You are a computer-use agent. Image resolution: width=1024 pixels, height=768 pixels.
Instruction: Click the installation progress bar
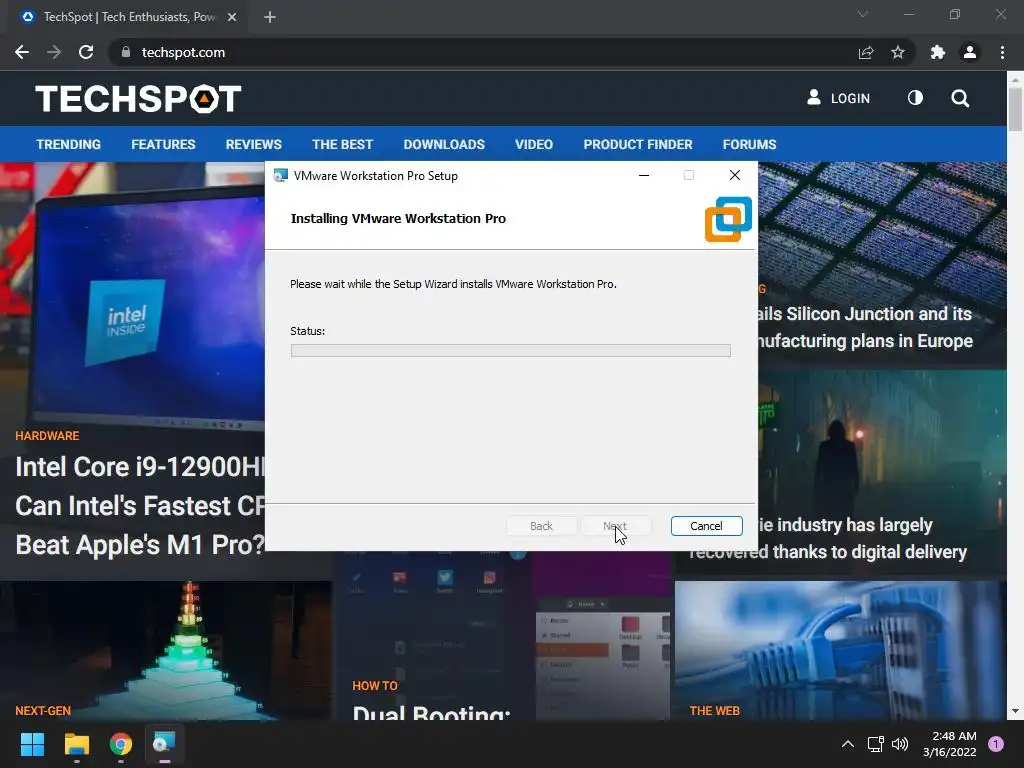click(x=511, y=351)
